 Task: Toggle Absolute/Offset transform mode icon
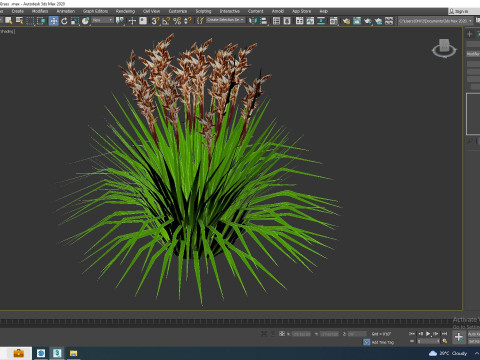click(282, 333)
